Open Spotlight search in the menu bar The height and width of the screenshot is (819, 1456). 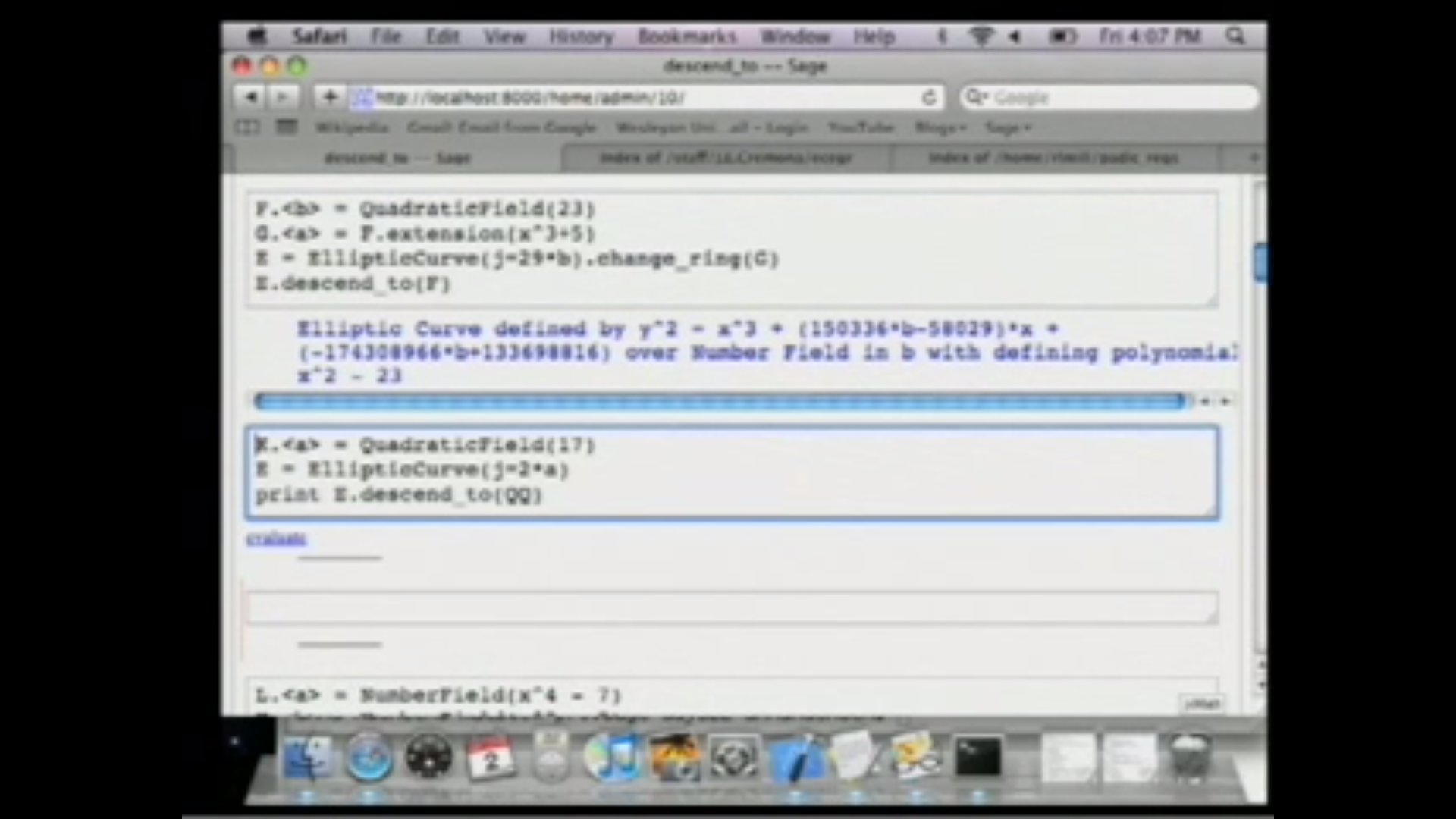click(x=1236, y=36)
